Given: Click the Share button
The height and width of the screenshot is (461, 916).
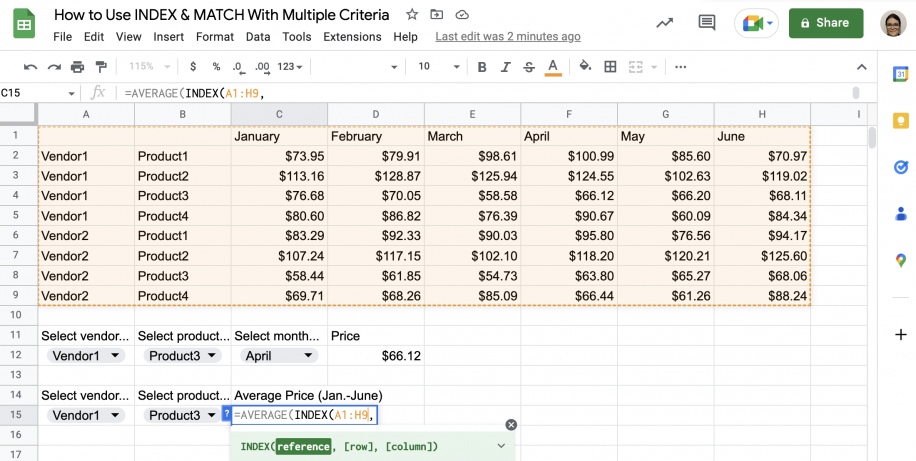Looking at the screenshot, I should point(826,23).
